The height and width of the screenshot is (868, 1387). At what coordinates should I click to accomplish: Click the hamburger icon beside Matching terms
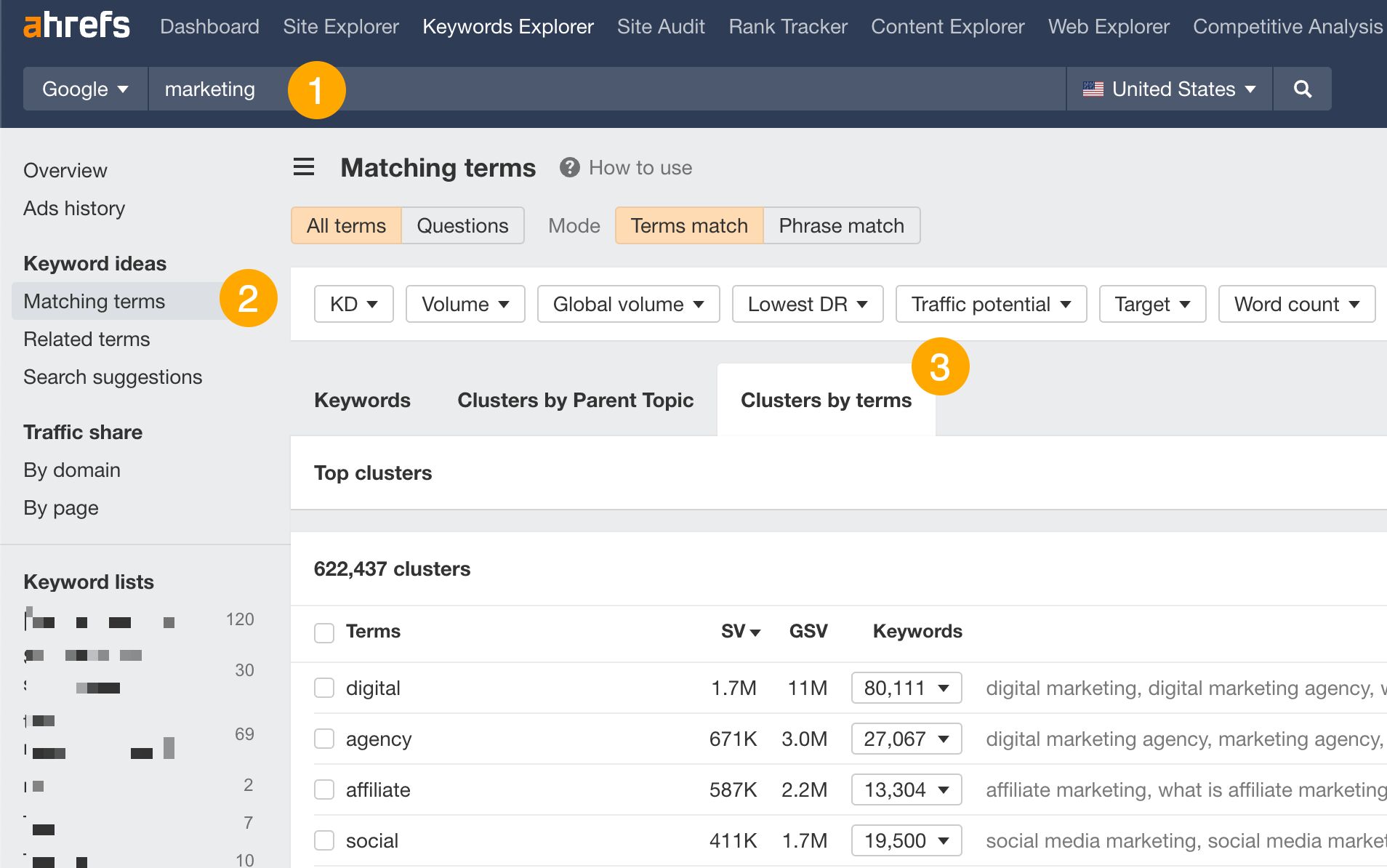[303, 166]
